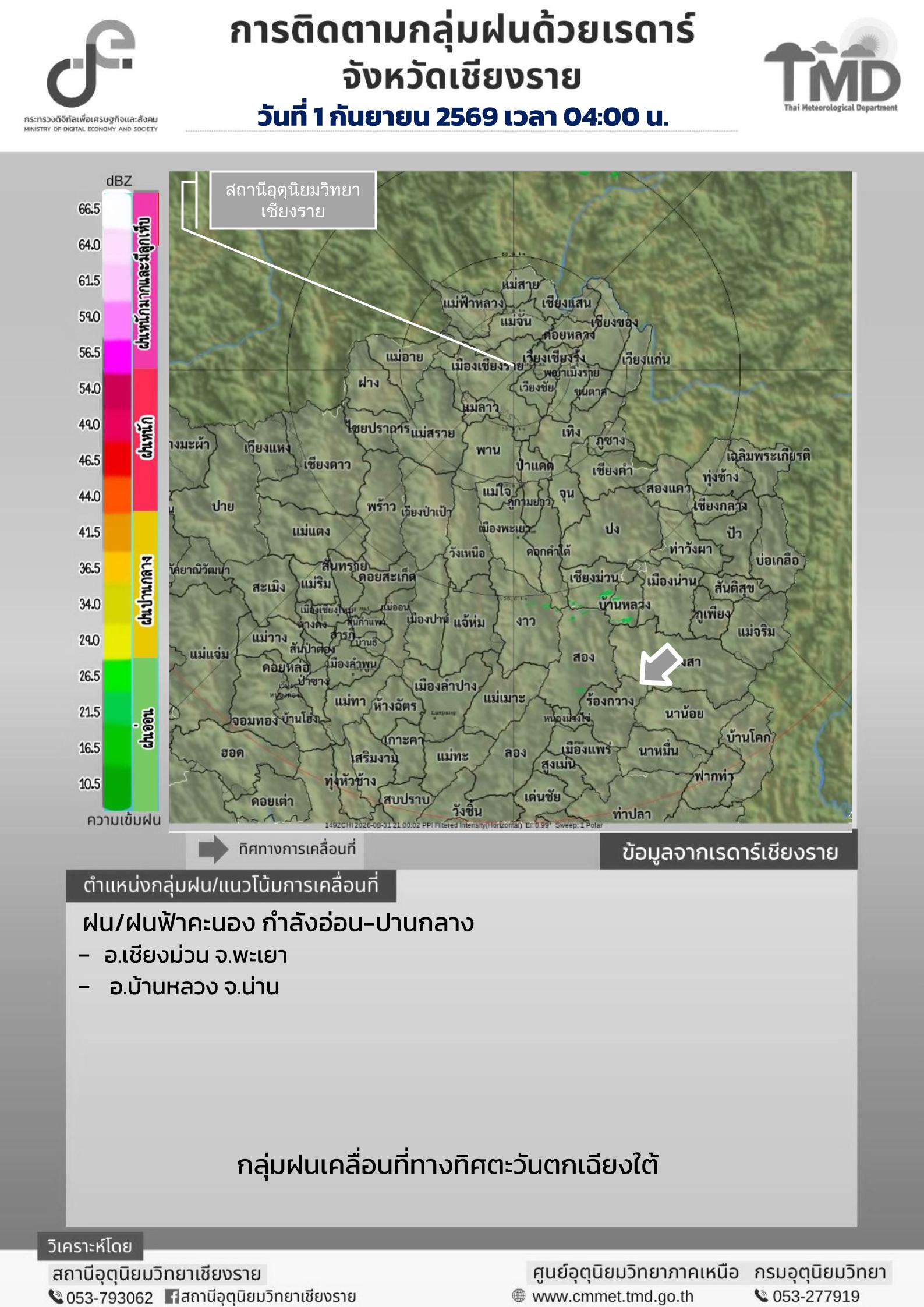This screenshot has width=924, height=1307.
Task: Click the ปาย district label on map
Action: (223, 507)
